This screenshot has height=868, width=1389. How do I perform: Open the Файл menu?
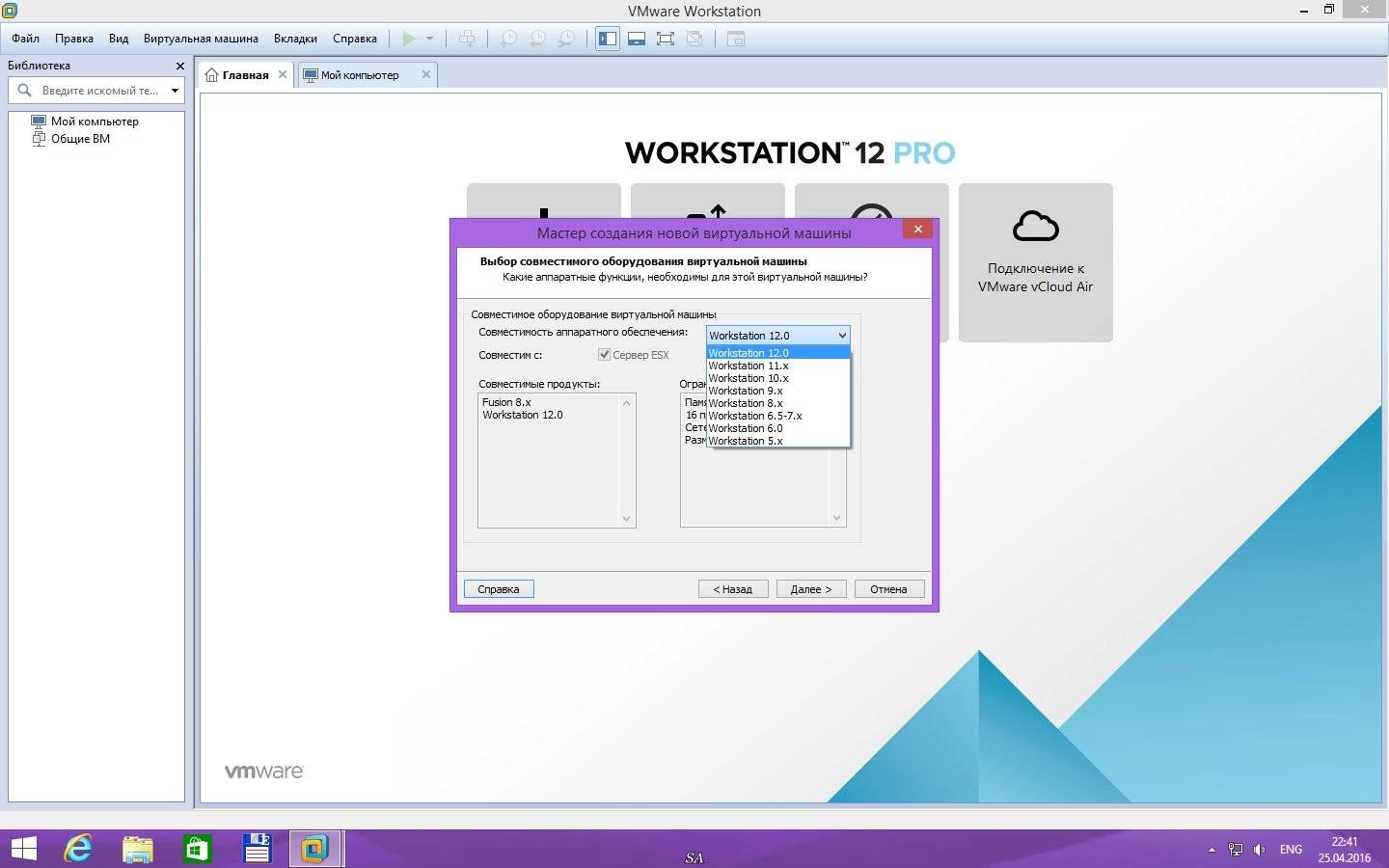[x=26, y=39]
